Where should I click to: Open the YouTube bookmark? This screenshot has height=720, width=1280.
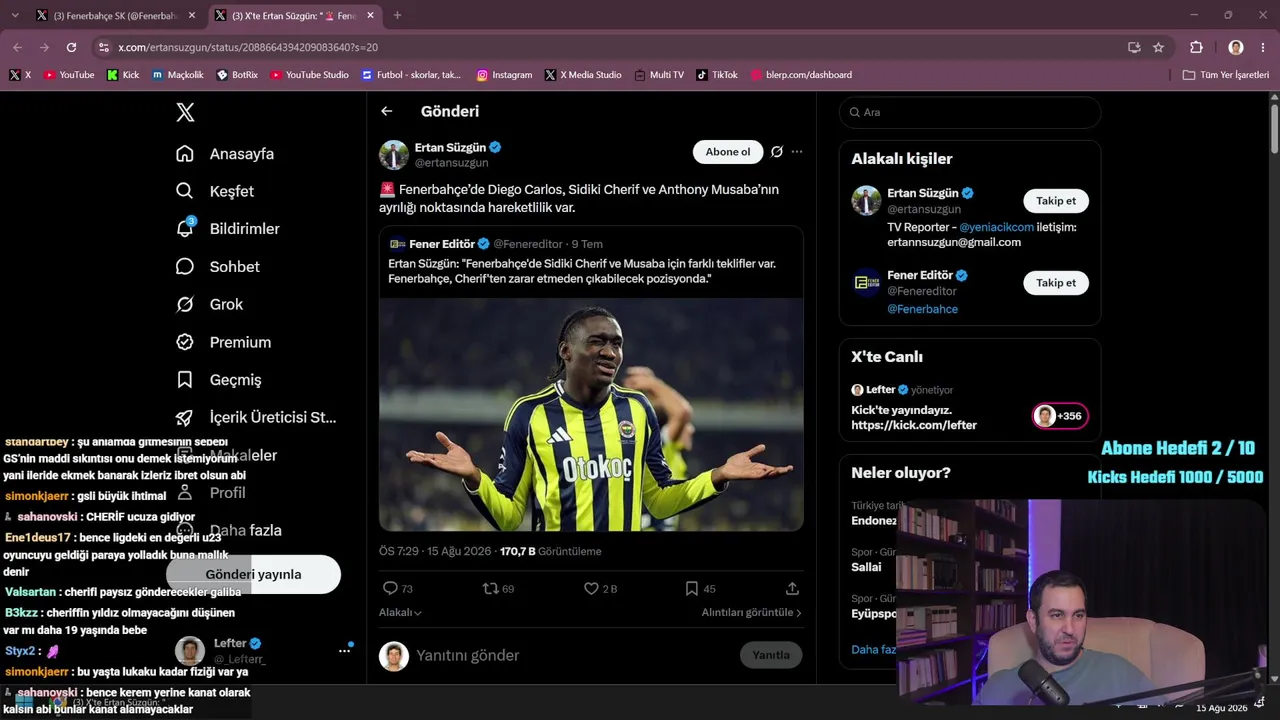(69, 75)
